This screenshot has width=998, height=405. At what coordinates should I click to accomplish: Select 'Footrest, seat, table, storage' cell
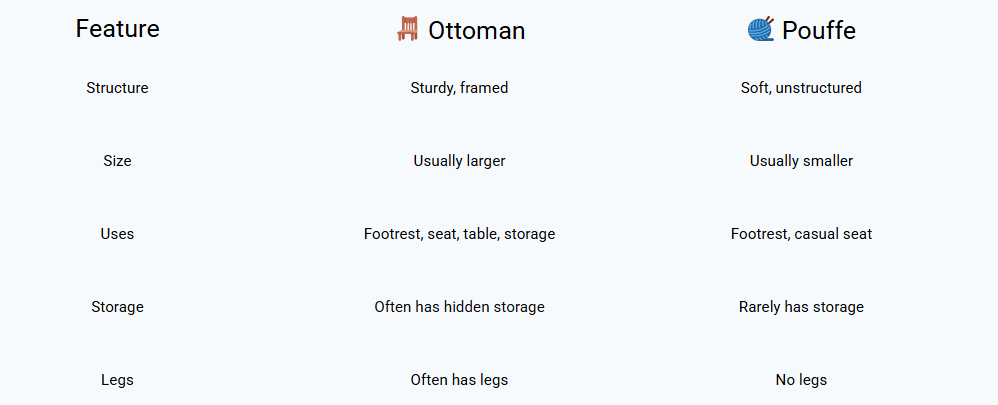click(460, 234)
